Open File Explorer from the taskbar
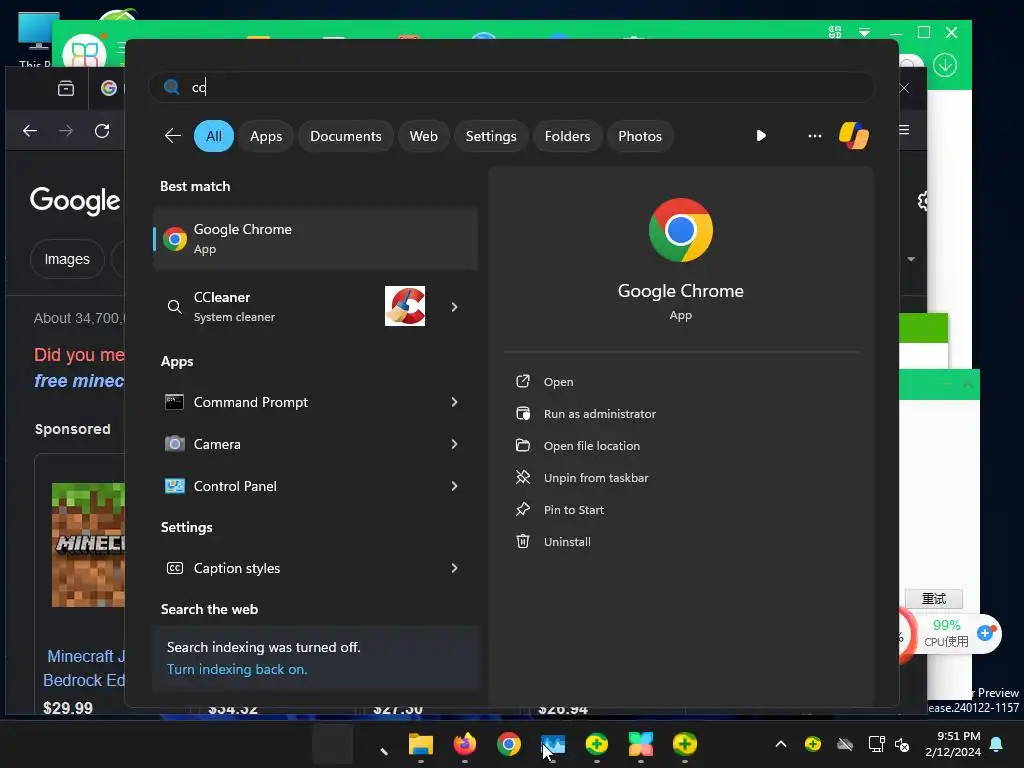 [421, 744]
